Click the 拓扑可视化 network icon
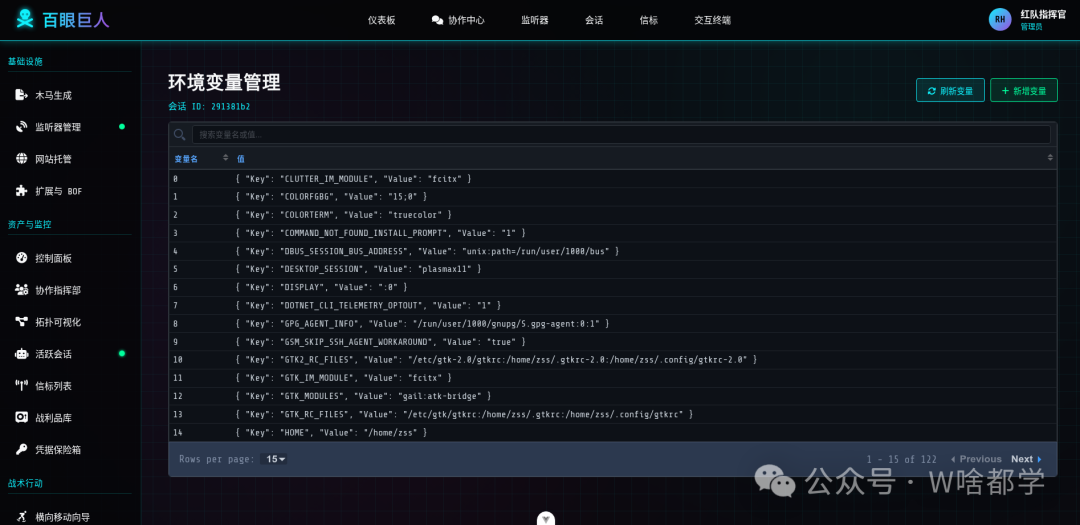The width and height of the screenshot is (1080, 525). pyautogui.click(x=21, y=322)
